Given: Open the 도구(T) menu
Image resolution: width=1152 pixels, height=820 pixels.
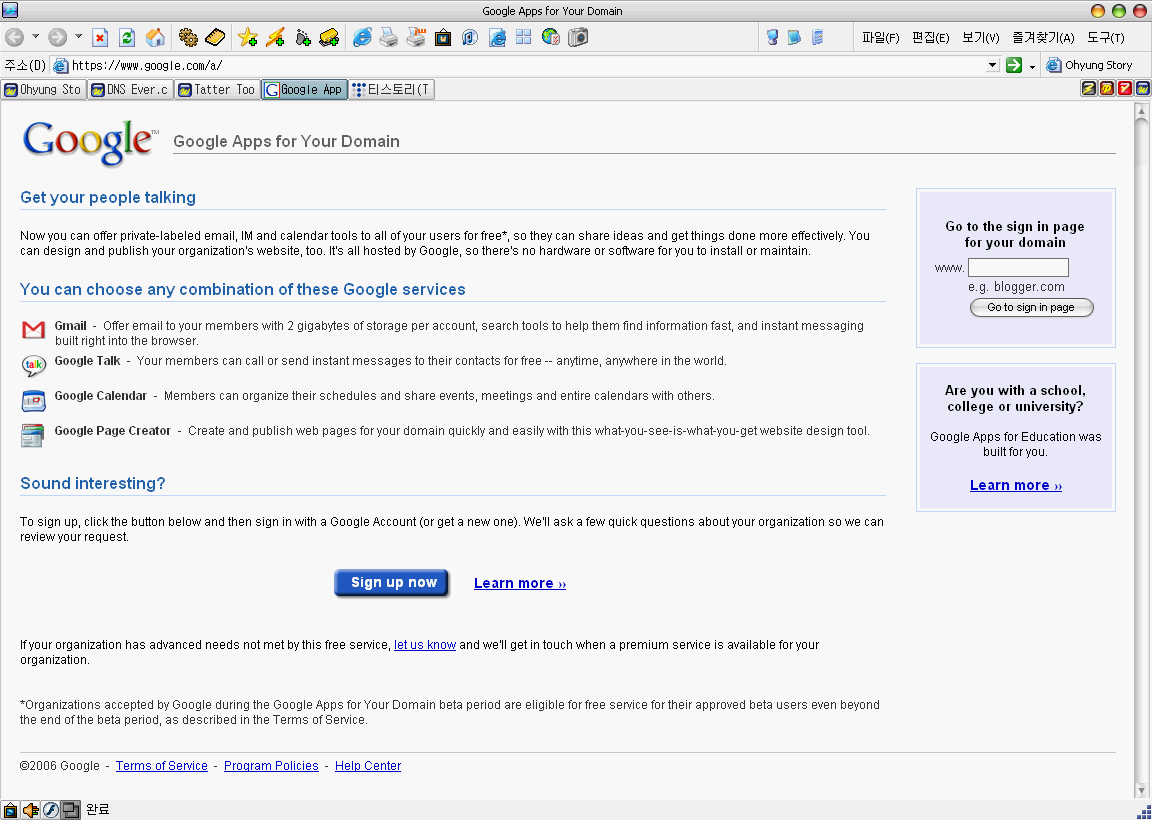Looking at the screenshot, I should pyautogui.click(x=1106, y=38).
